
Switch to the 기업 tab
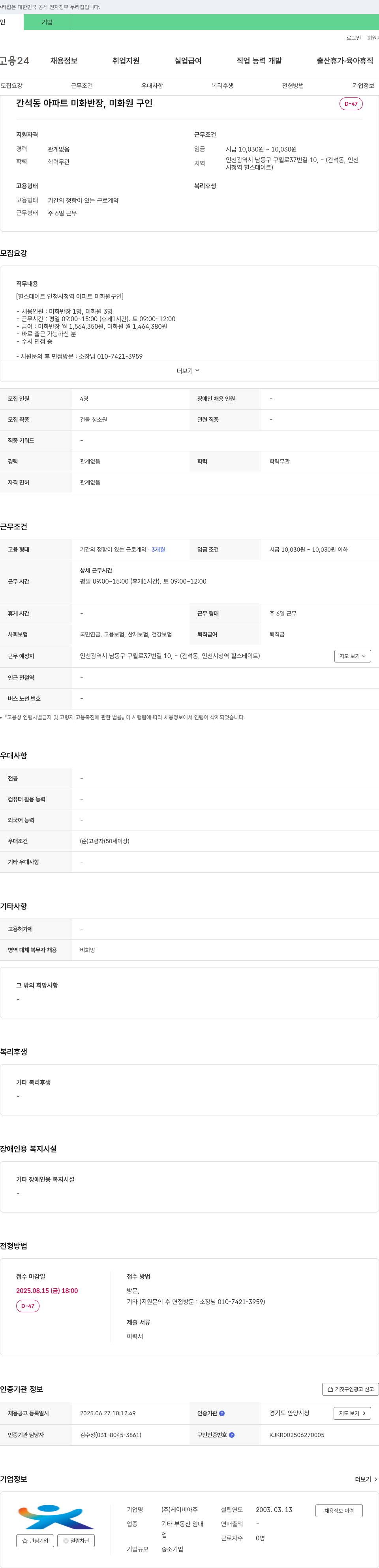[47, 22]
